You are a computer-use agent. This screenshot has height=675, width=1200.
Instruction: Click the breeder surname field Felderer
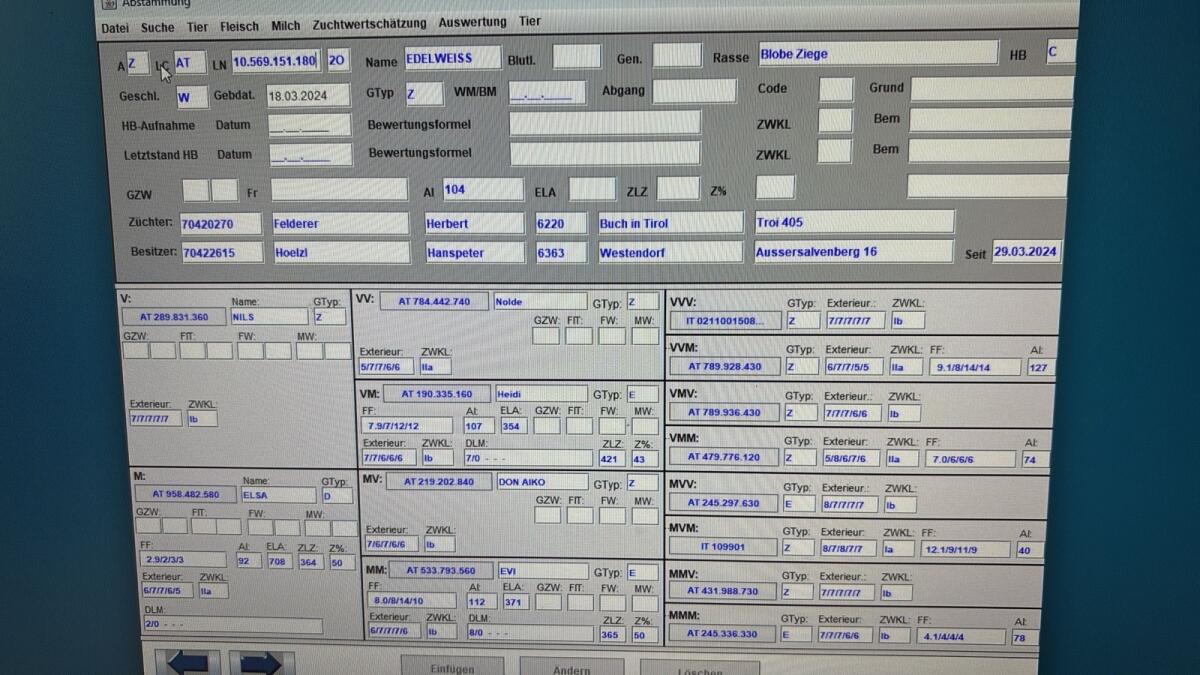tap(340, 223)
